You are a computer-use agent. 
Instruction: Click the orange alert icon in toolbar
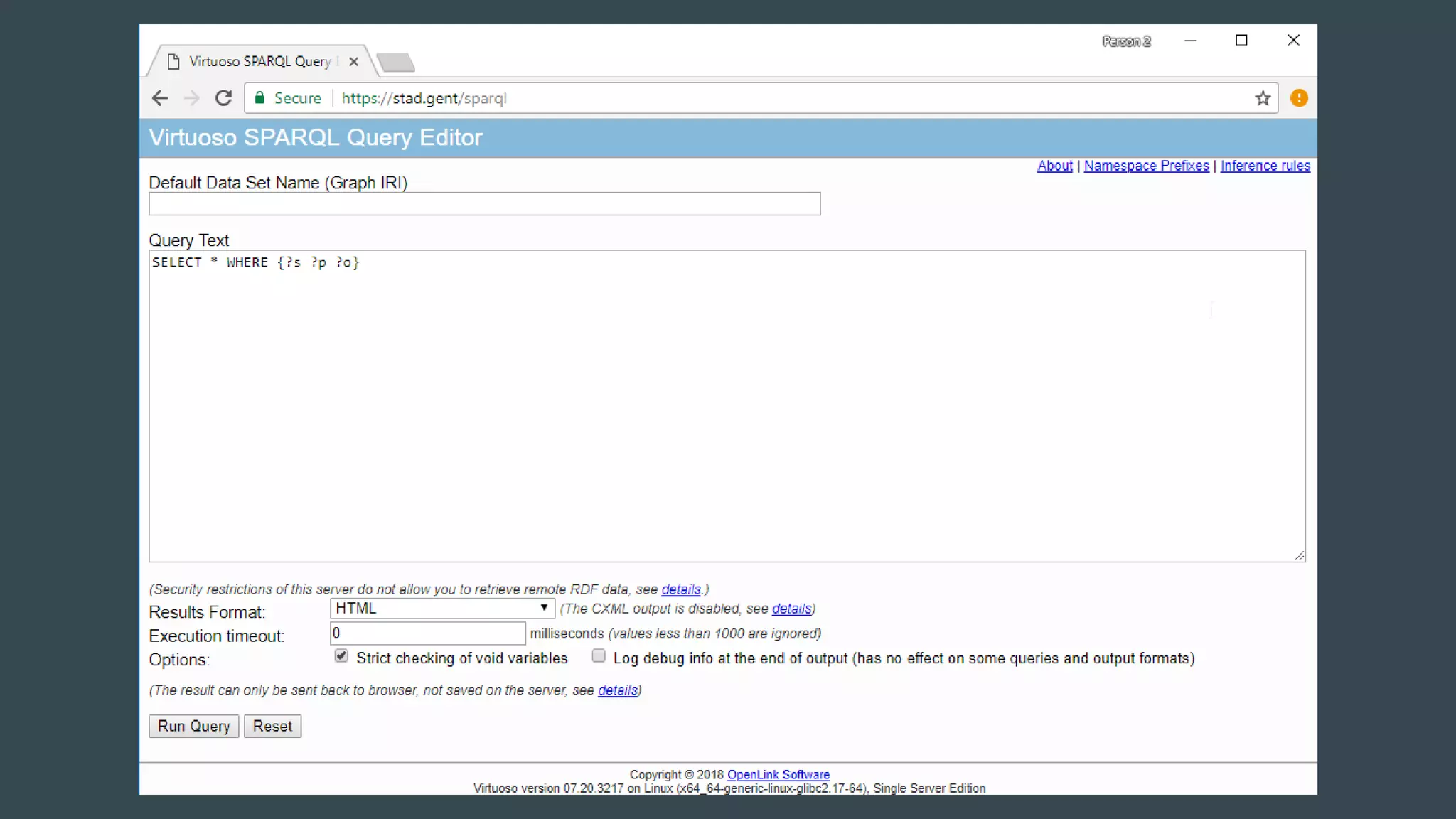[x=1299, y=98]
